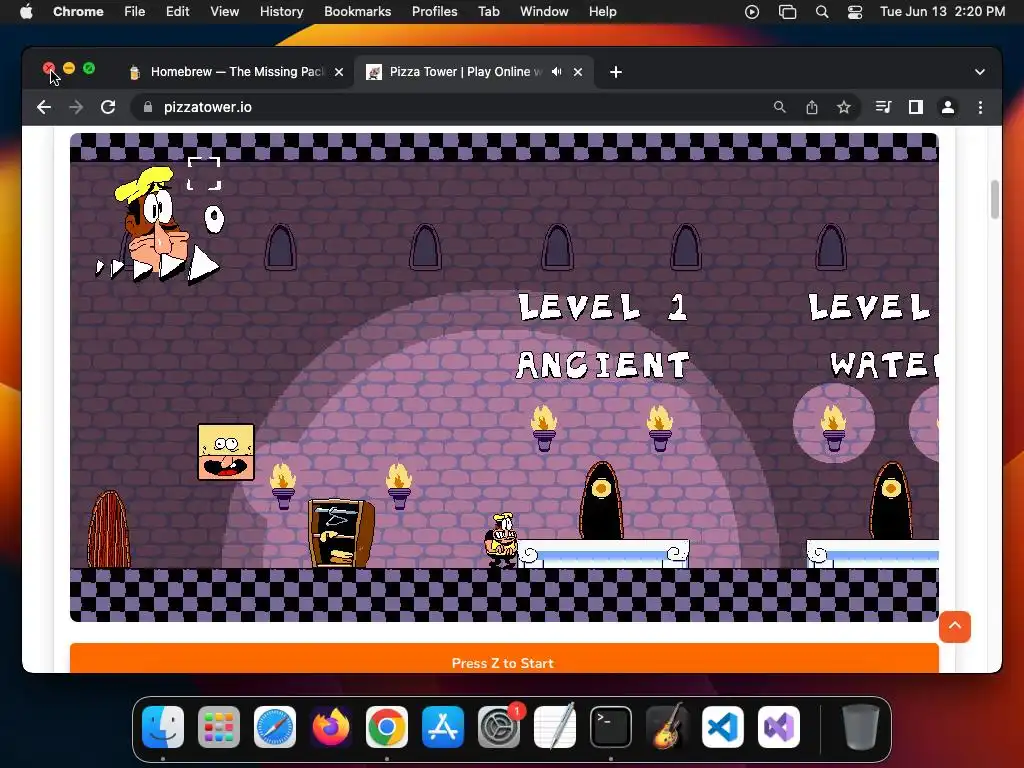Screen dimensions: 1024x768
Task: Open Spotlight search in menu bar
Action: point(822,11)
